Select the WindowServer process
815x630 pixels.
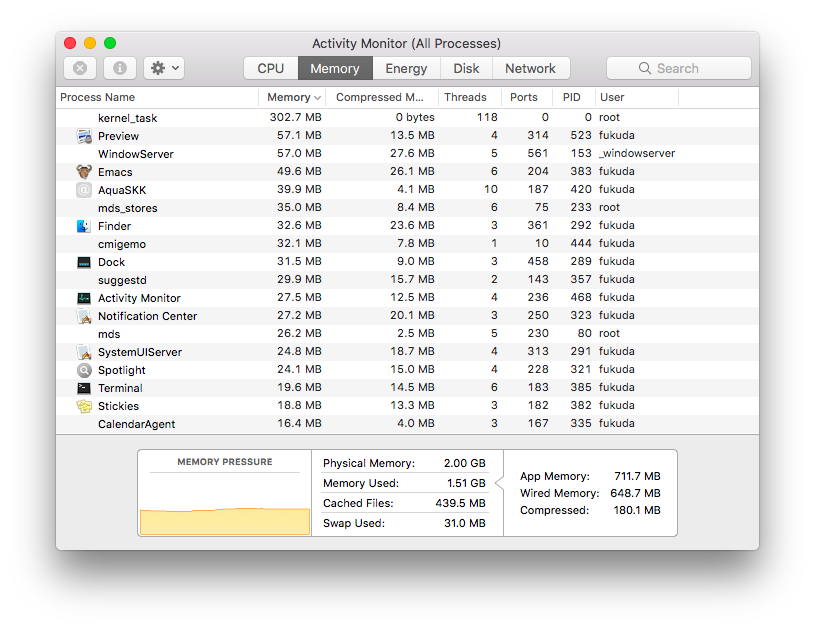(408, 154)
